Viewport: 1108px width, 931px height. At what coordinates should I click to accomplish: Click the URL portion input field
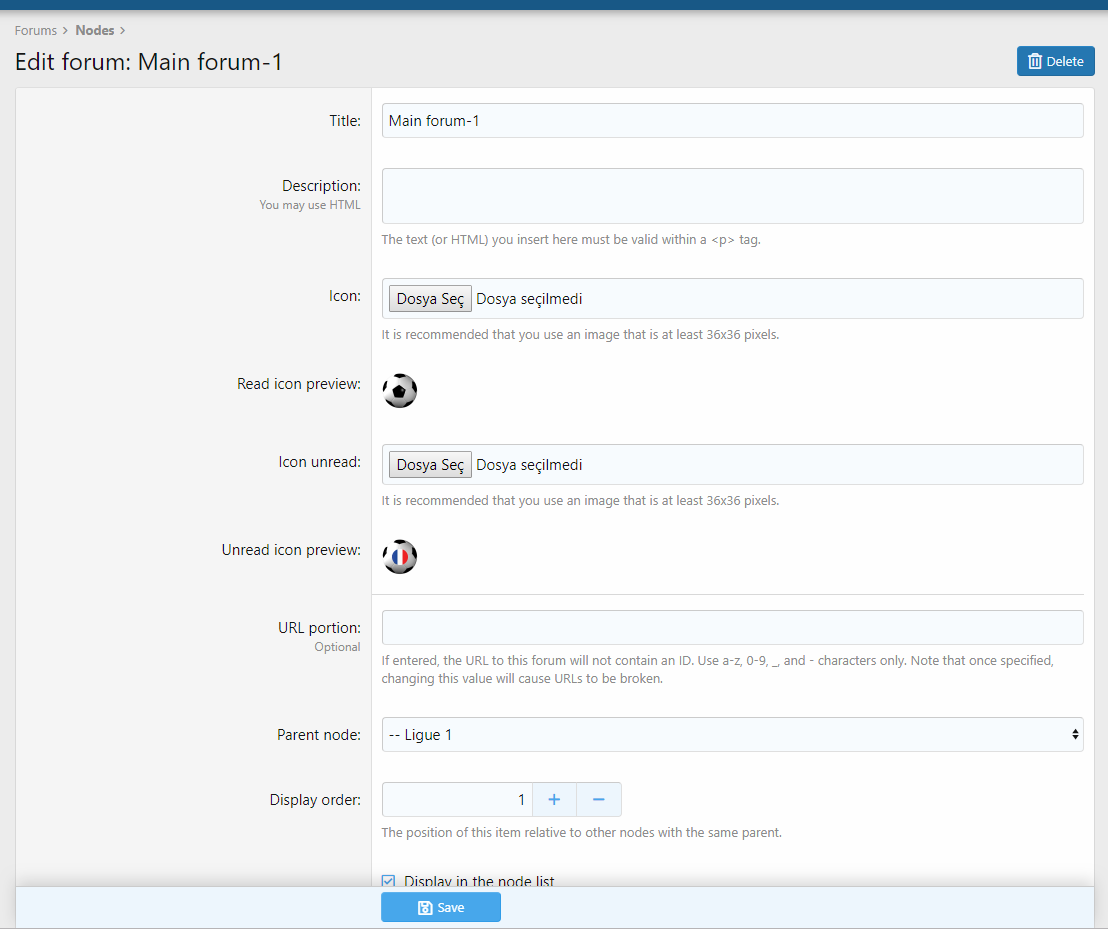732,628
